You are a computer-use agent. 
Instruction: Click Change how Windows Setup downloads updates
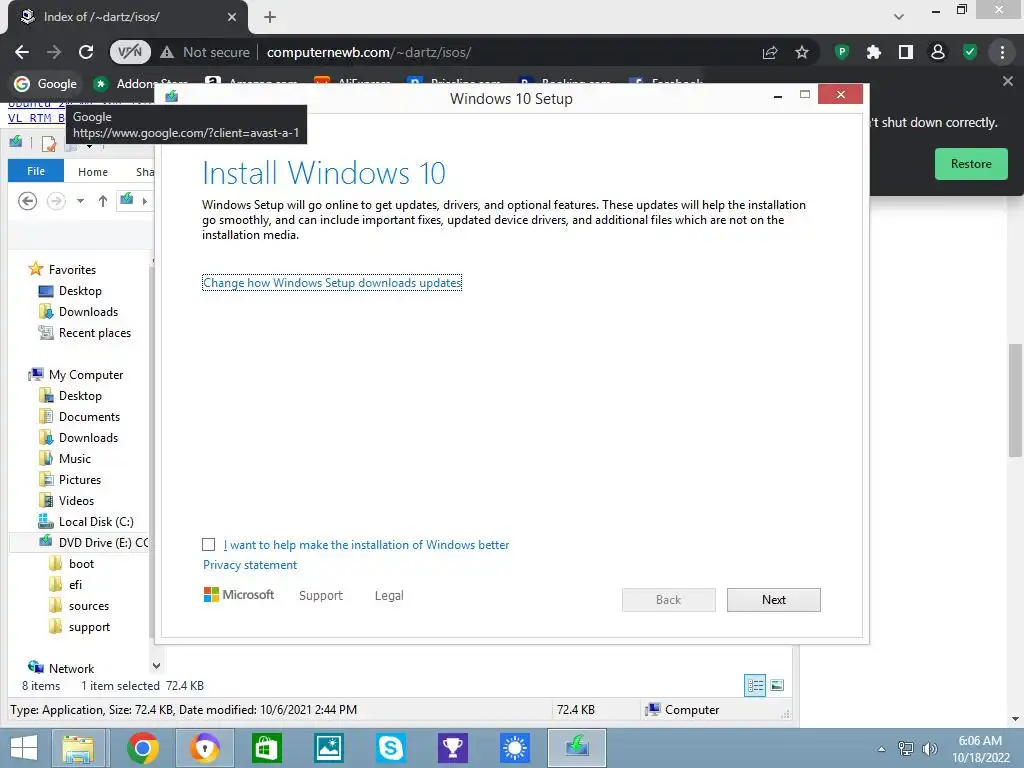pos(332,283)
